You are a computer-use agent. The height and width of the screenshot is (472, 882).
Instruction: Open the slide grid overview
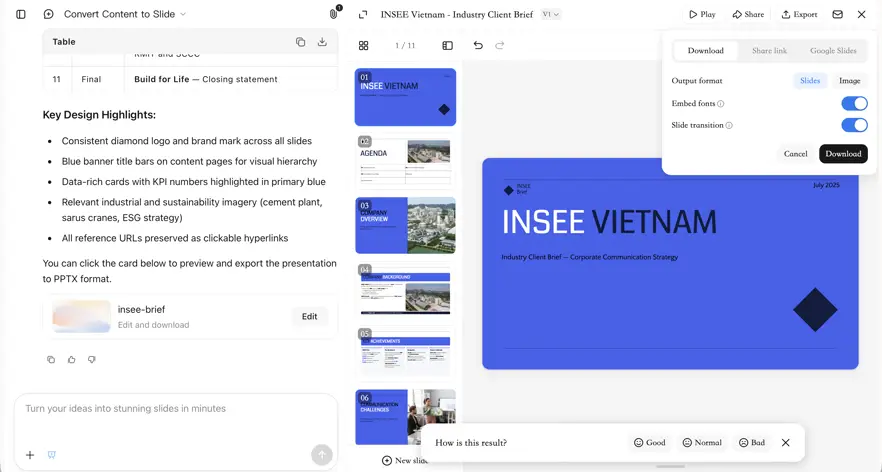coord(363,46)
